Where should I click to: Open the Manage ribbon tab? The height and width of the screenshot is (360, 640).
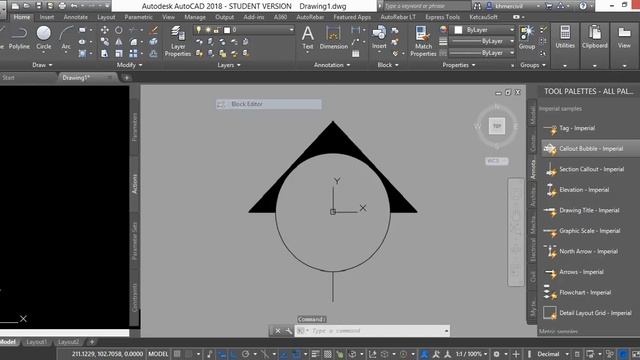[x=195, y=17]
